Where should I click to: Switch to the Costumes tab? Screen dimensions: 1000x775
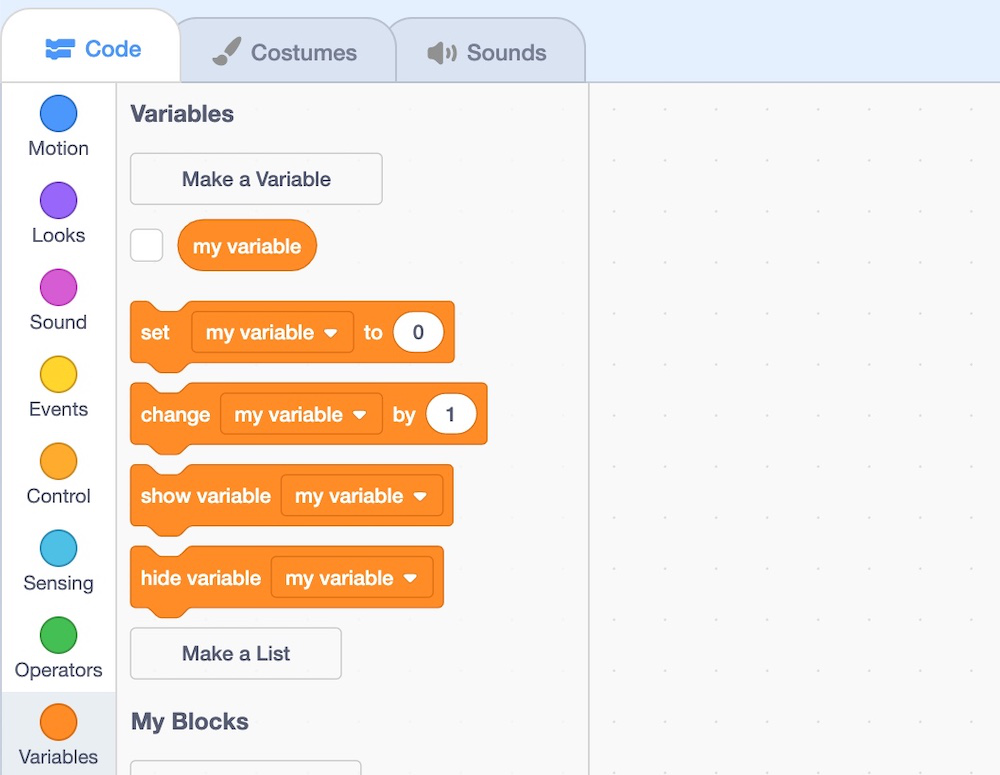285,53
